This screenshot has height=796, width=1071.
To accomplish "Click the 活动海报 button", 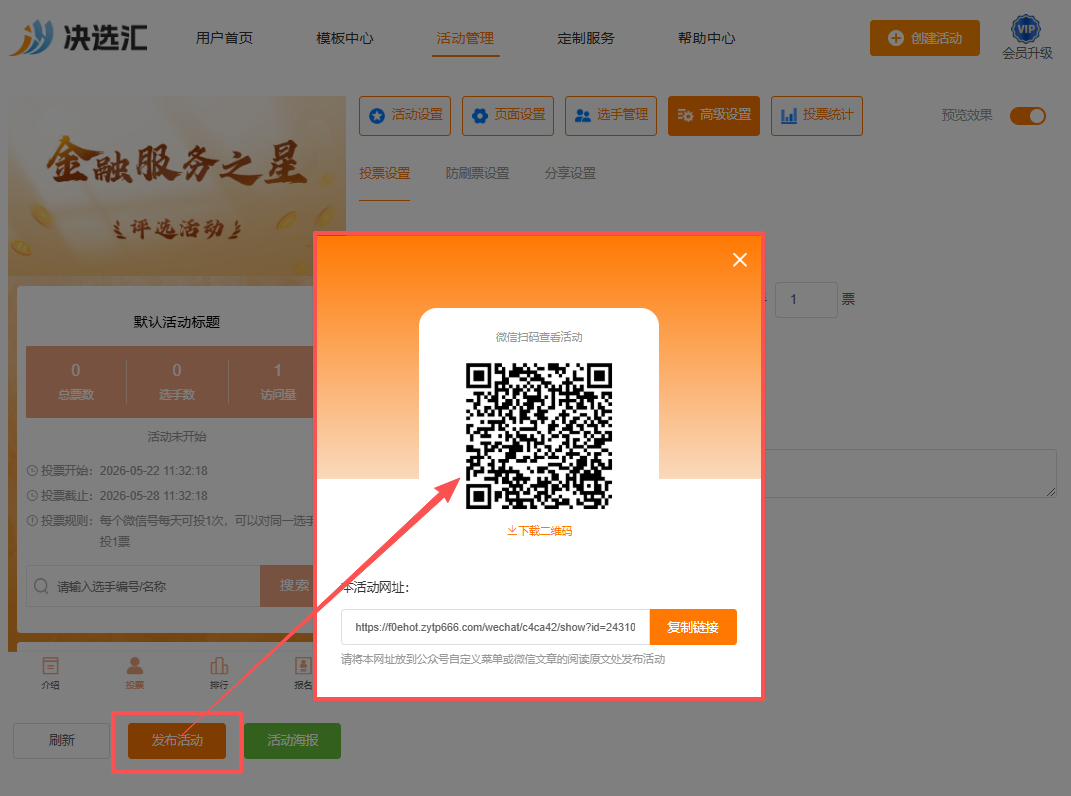I will (292, 741).
